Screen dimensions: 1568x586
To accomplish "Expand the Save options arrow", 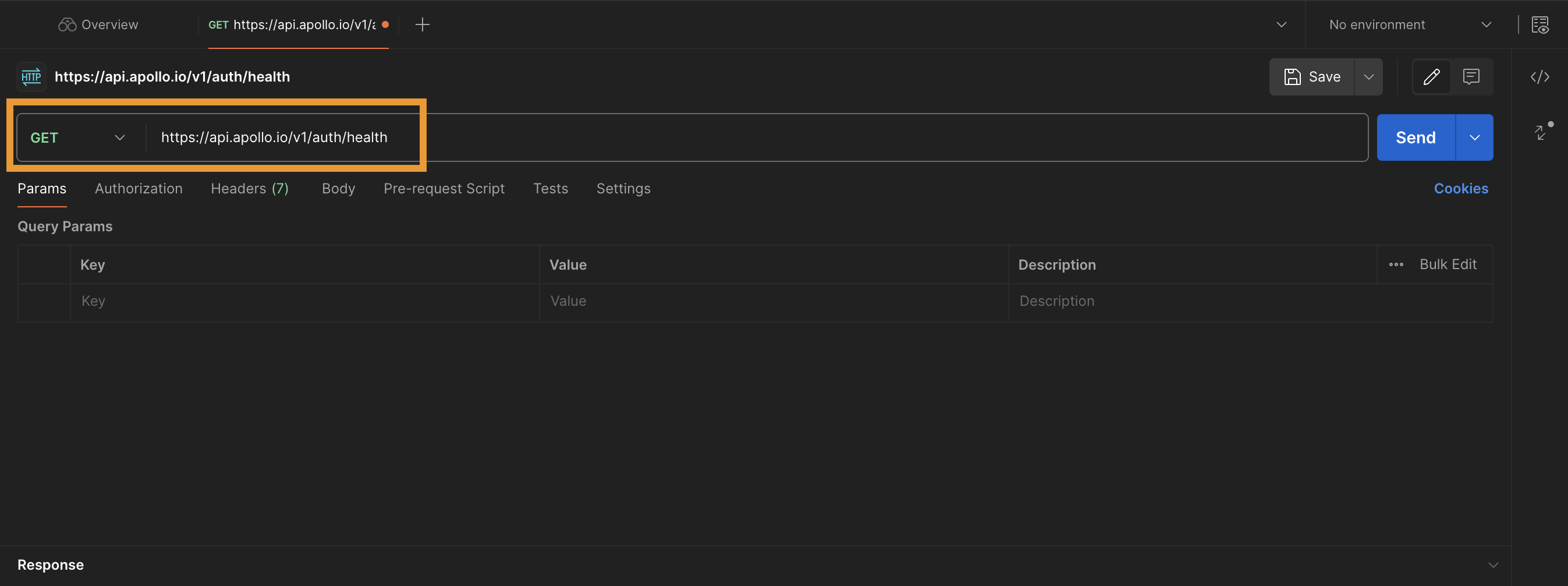I will pos(1368,76).
